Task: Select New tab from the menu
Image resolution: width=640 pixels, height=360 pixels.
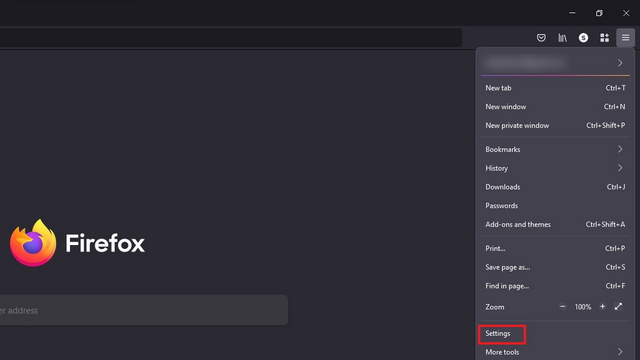Action: pyautogui.click(x=555, y=88)
